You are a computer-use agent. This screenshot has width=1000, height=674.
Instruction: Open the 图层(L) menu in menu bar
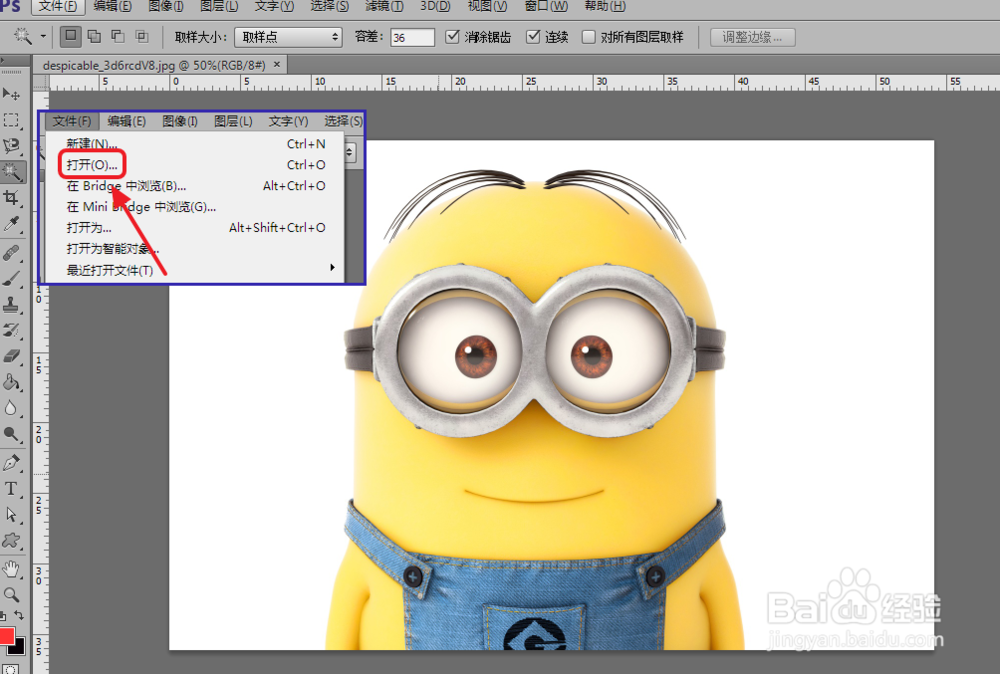pyautogui.click(x=219, y=6)
